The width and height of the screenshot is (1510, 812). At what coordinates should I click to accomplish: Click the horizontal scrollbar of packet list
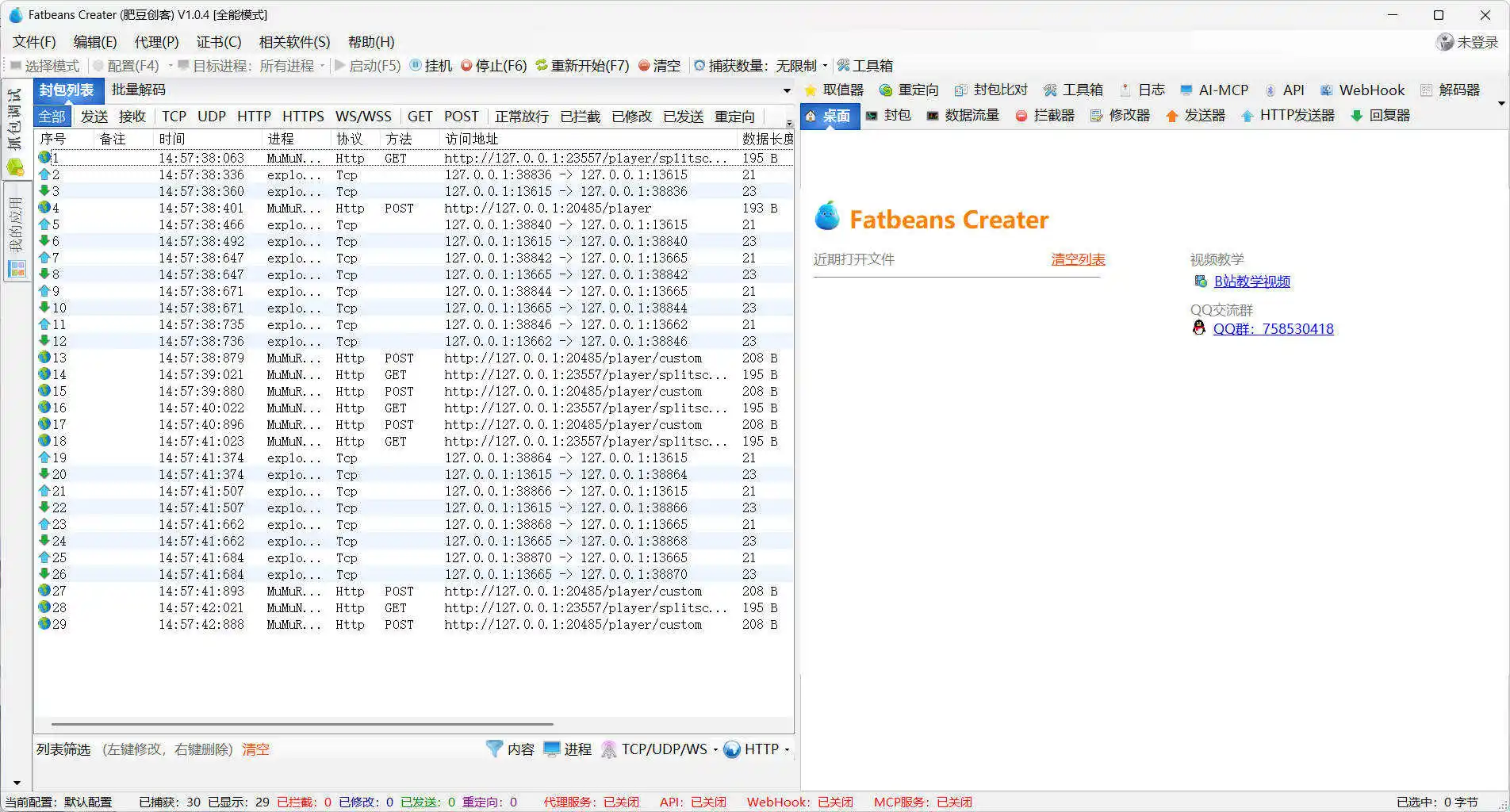(302, 724)
